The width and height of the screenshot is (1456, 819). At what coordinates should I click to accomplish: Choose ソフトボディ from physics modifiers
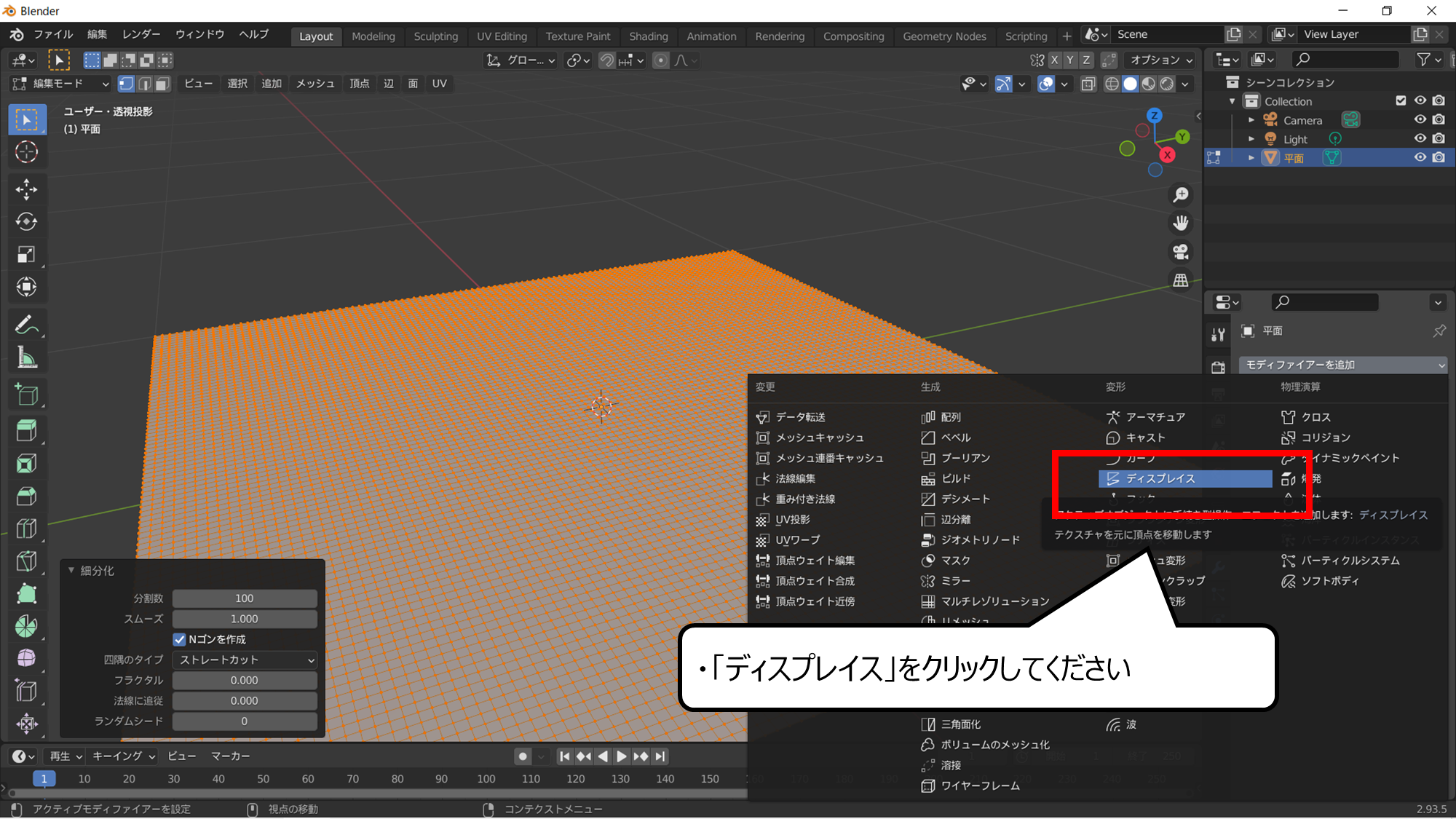coord(1329,581)
